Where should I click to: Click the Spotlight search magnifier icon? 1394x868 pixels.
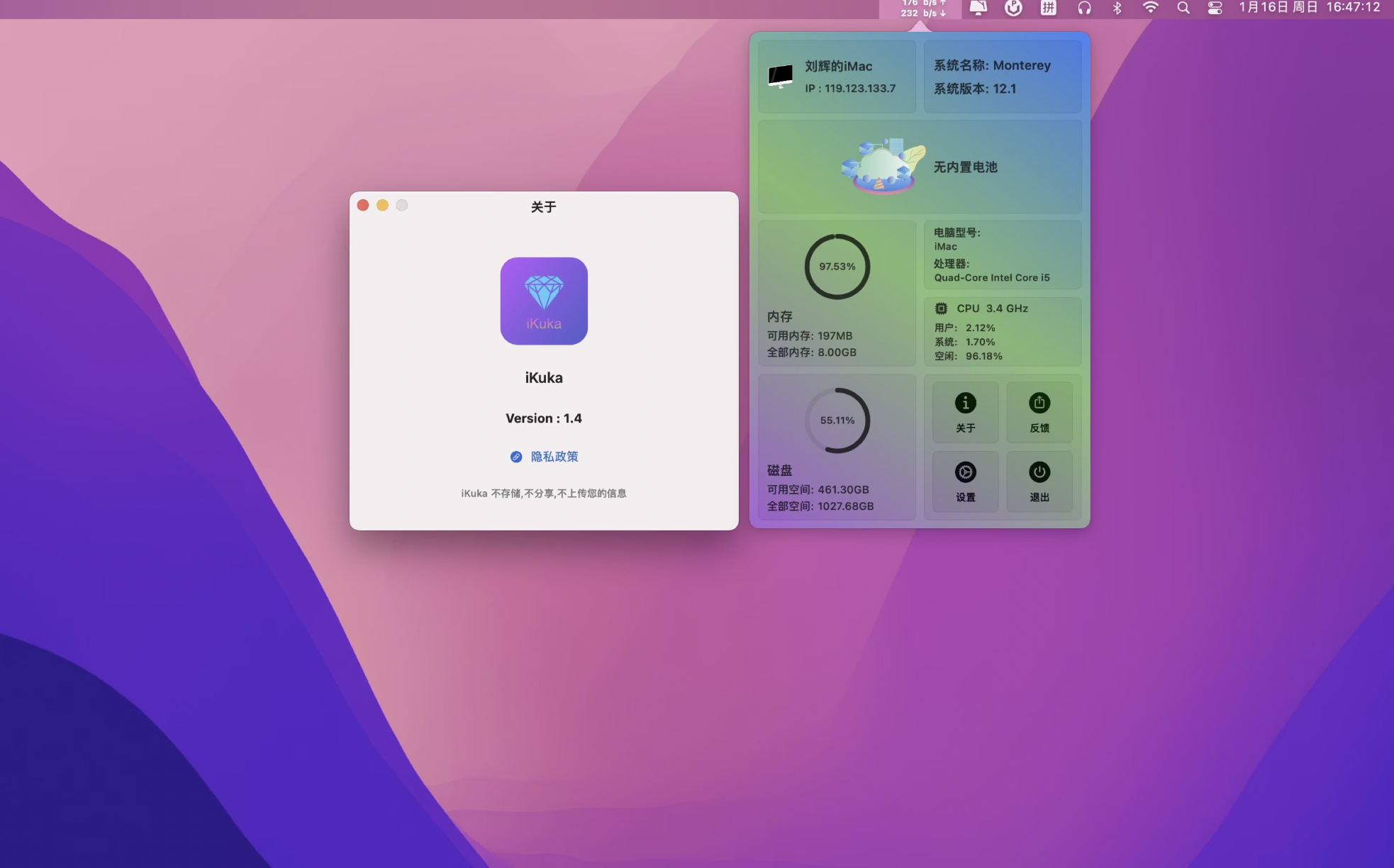pyautogui.click(x=1183, y=9)
